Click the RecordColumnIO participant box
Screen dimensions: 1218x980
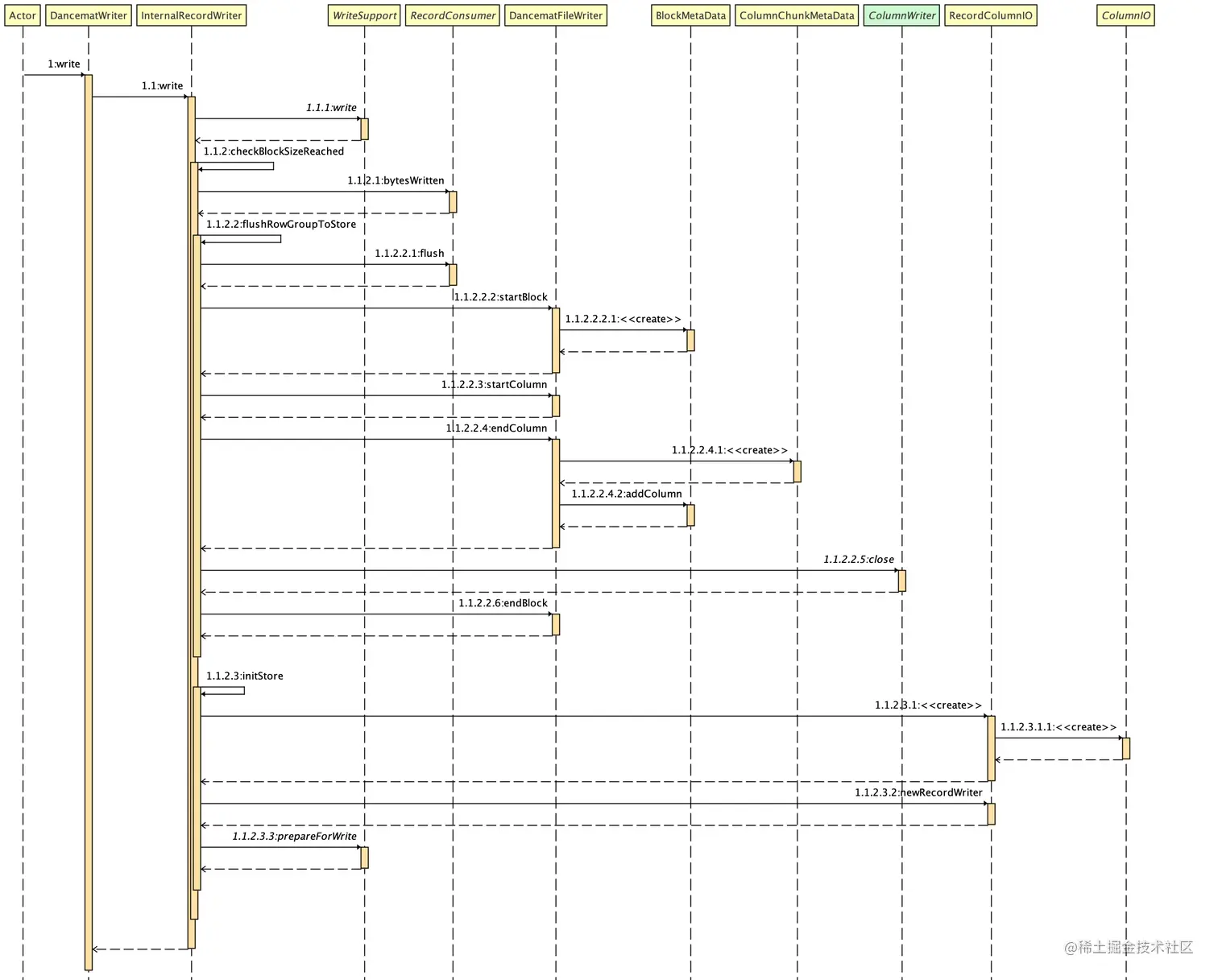click(x=991, y=15)
